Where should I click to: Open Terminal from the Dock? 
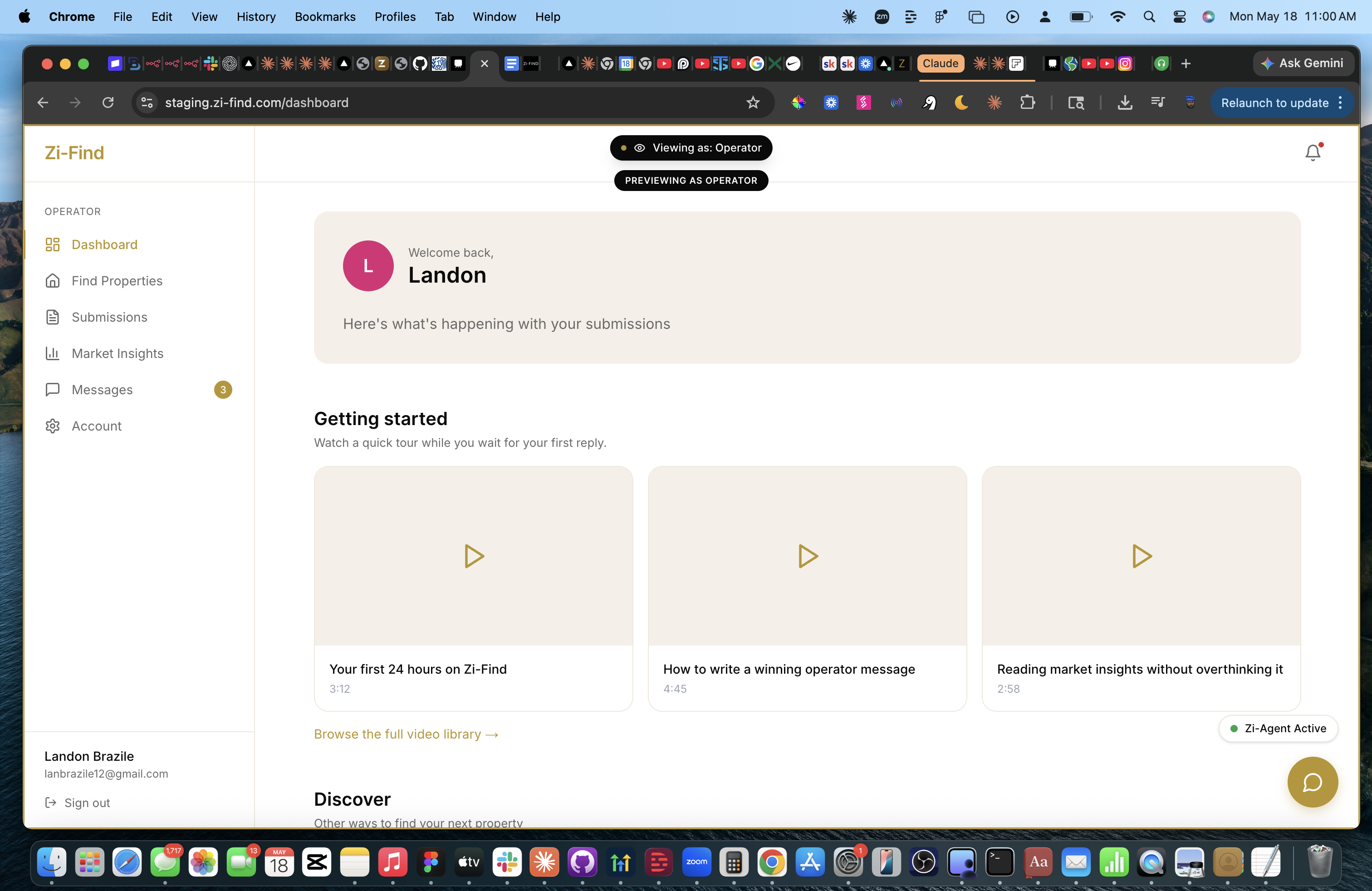coord(1000,862)
